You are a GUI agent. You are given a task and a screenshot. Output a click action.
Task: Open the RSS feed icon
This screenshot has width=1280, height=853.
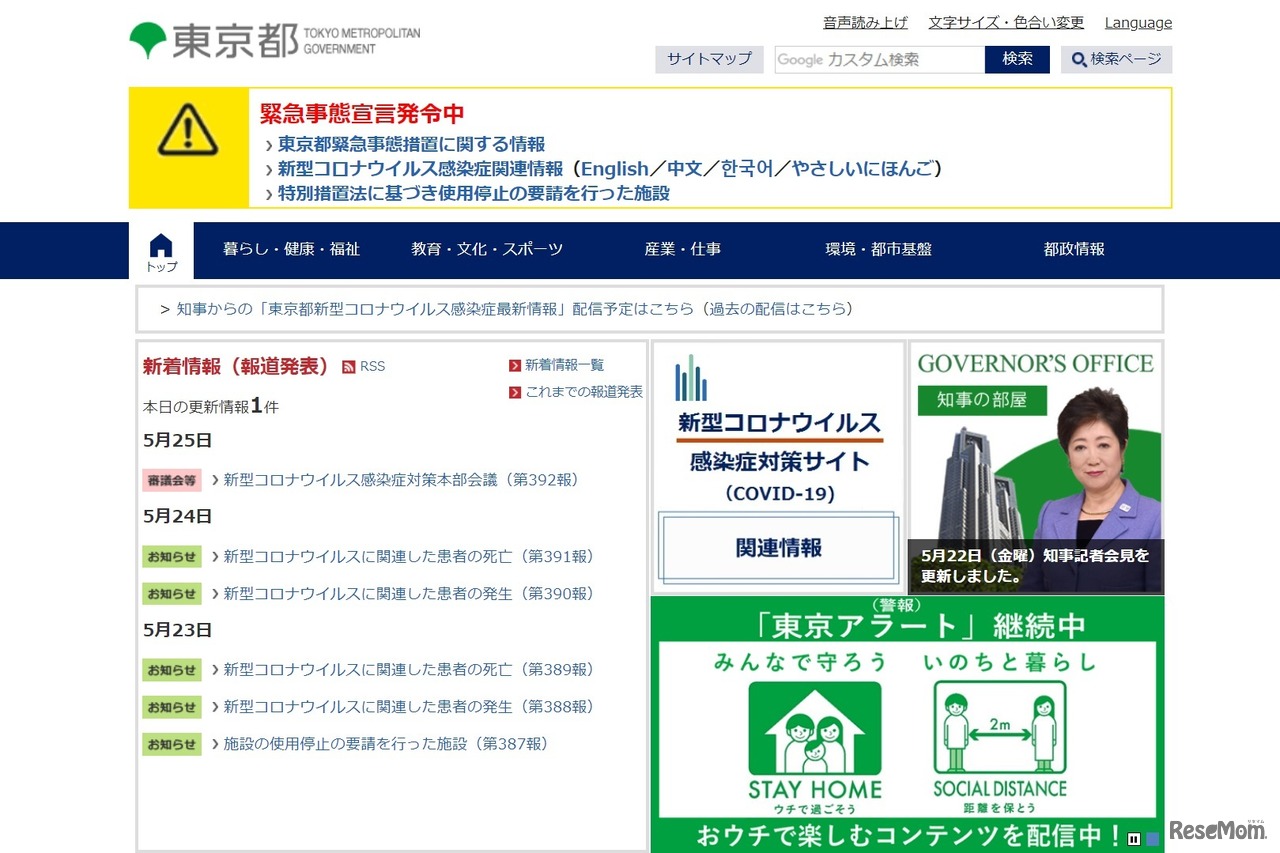click(349, 367)
